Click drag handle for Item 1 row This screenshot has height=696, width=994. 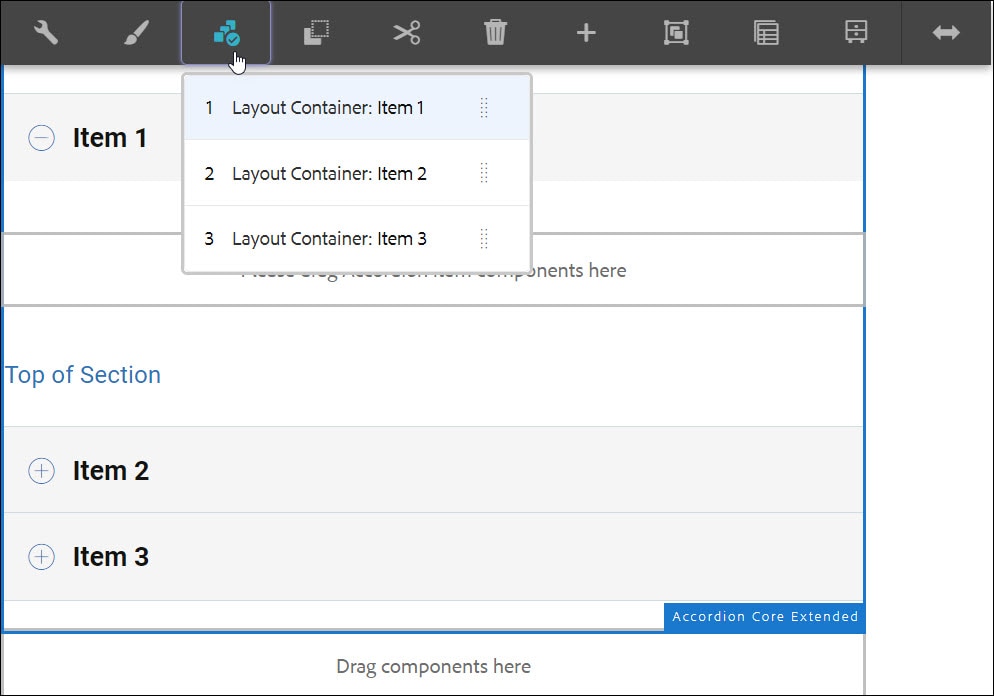click(x=484, y=108)
